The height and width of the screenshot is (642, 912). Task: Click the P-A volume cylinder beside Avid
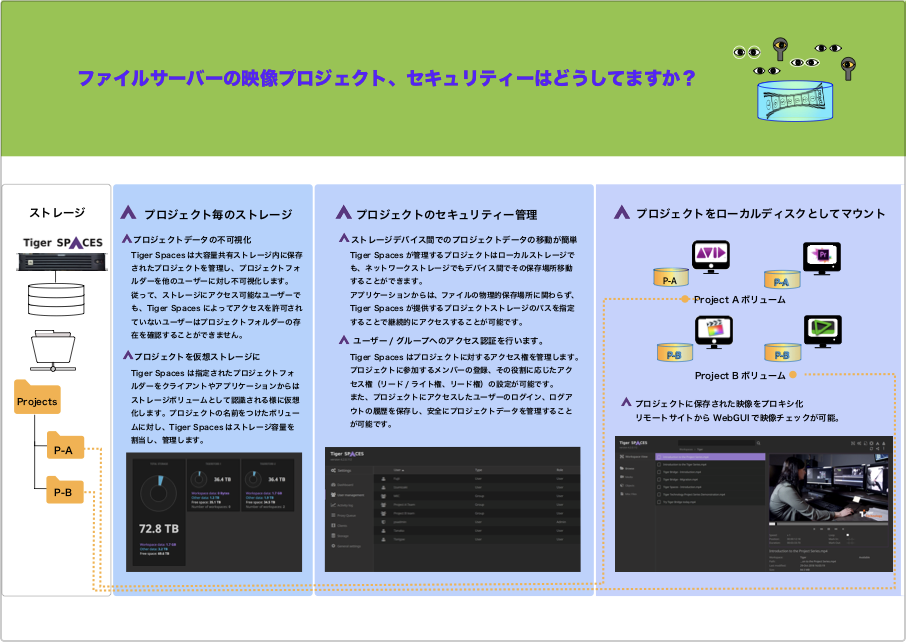671,277
